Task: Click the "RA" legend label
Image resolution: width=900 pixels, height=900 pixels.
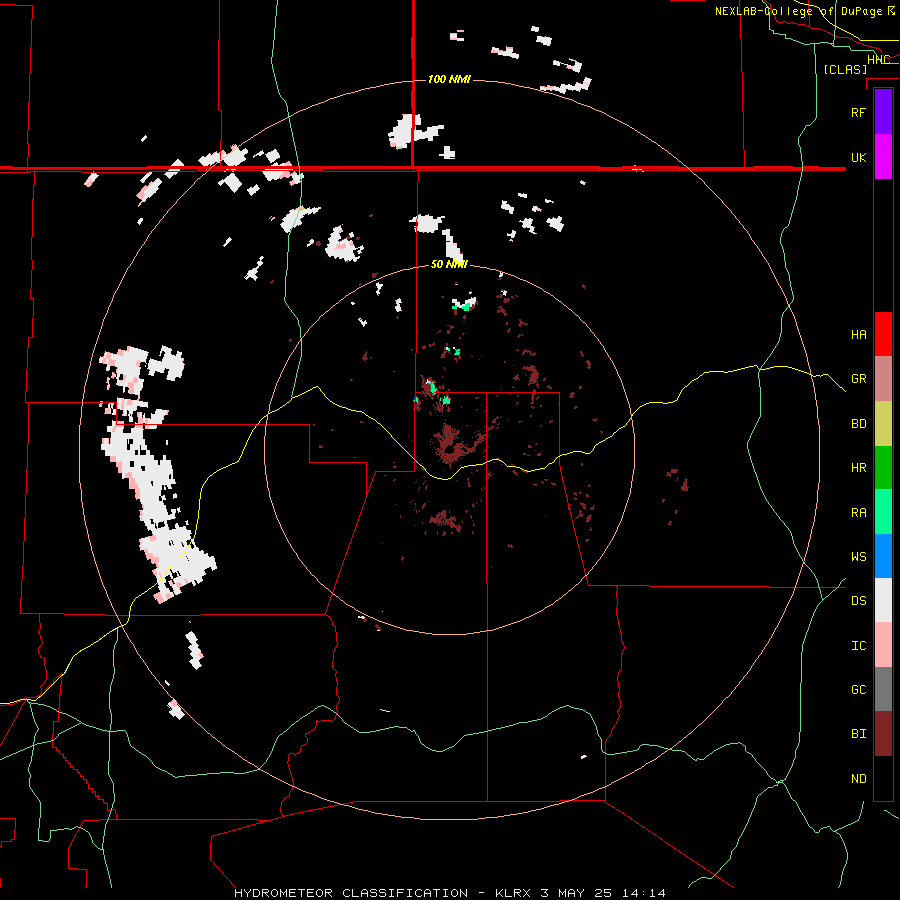Action: tap(858, 513)
